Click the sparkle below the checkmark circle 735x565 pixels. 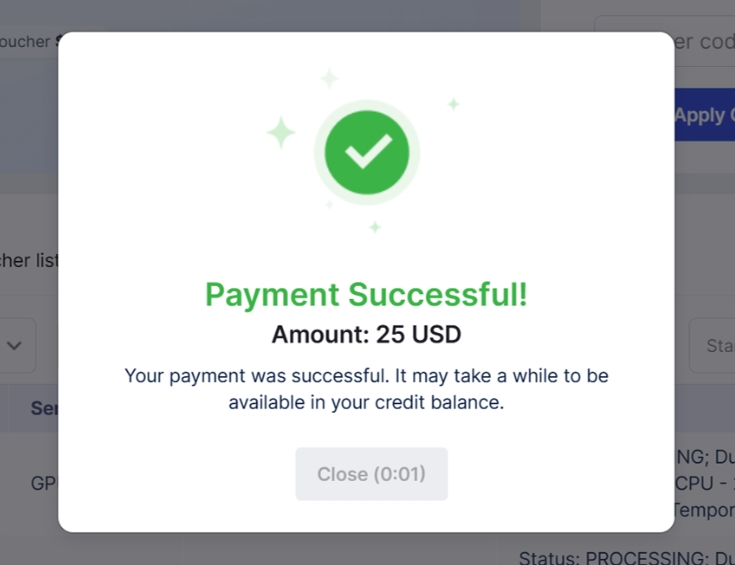pyautogui.click(x=375, y=227)
